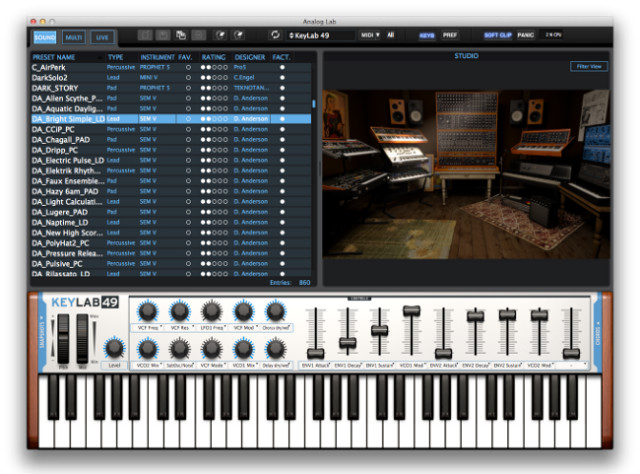Click the VCO1 Mod fader handle
Viewport: 640px width, 474px height.
point(411,311)
